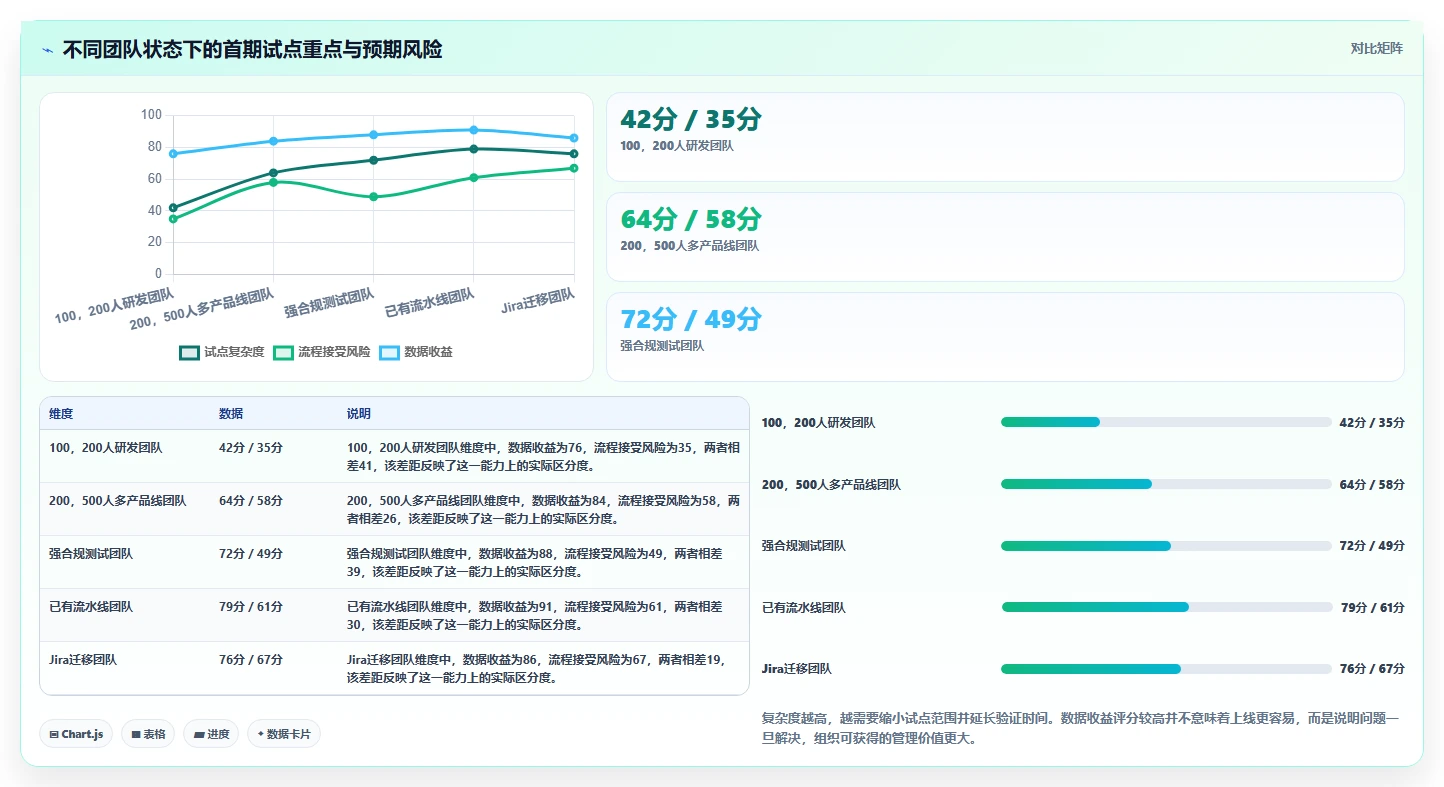
Task: Click the chart axis label Jira迁移团队
Action: coord(538,301)
